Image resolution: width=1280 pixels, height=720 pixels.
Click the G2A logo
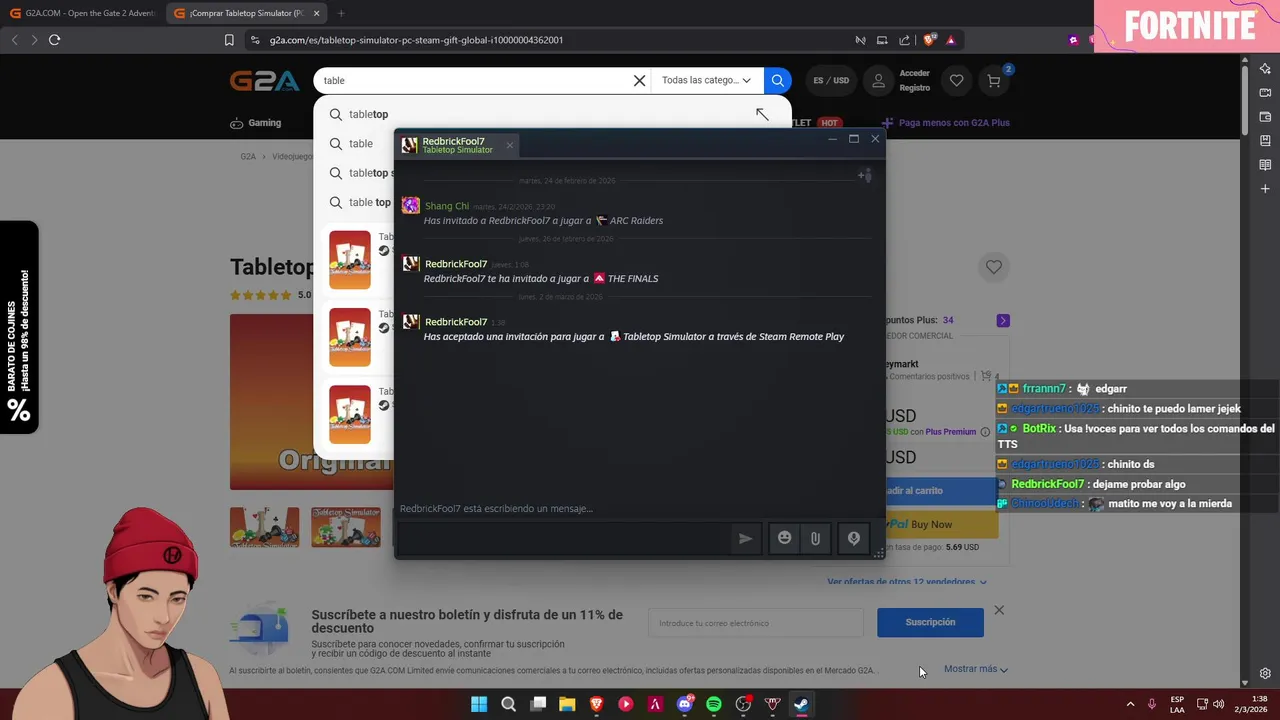click(265, 81)
